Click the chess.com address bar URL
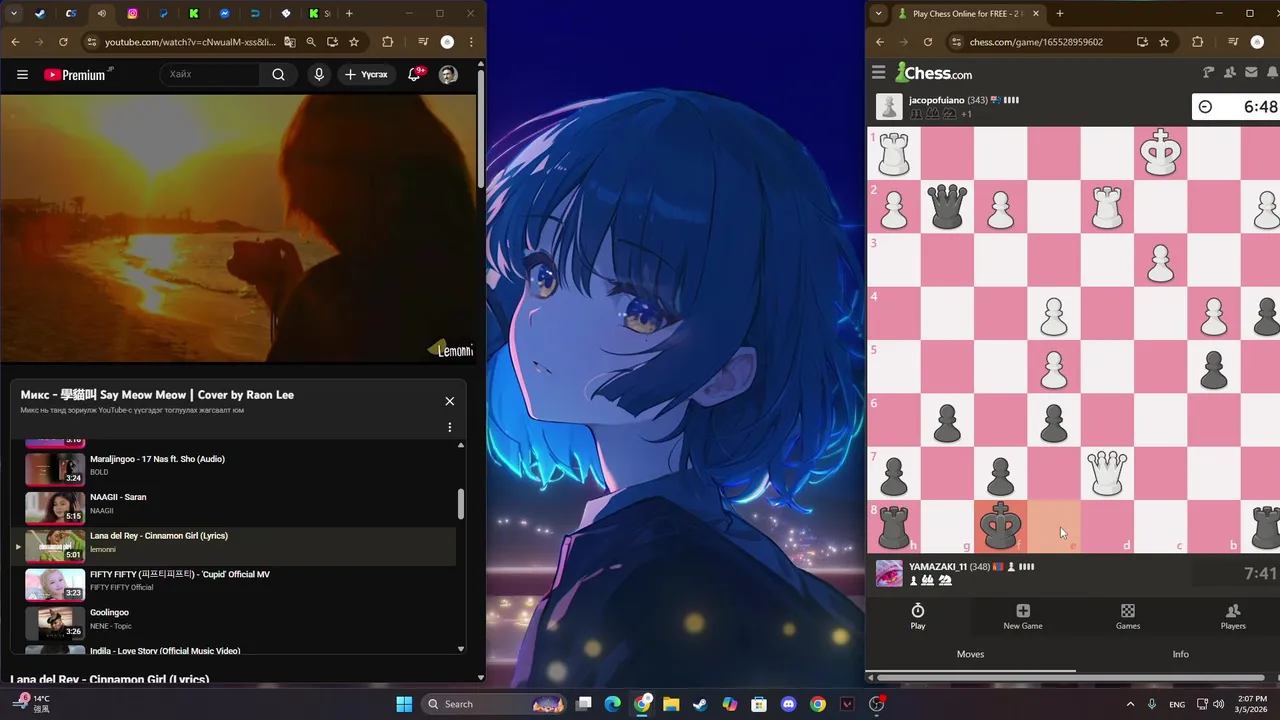The image size is (1280, 720). click(x=1036, y=42)
